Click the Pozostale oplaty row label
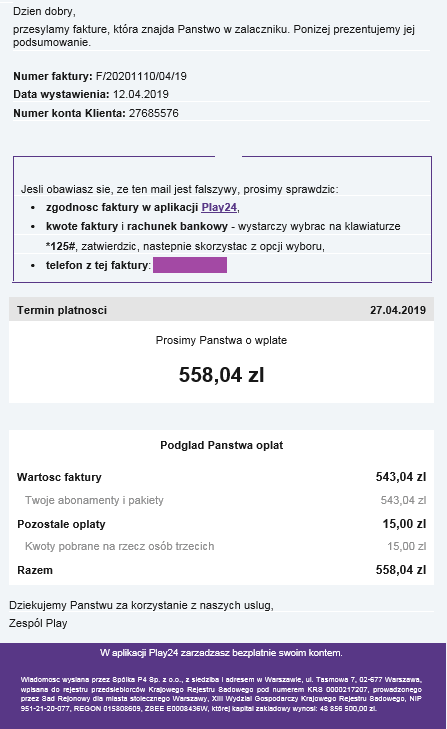Screen dimensions: 447x729 [61, 524]
